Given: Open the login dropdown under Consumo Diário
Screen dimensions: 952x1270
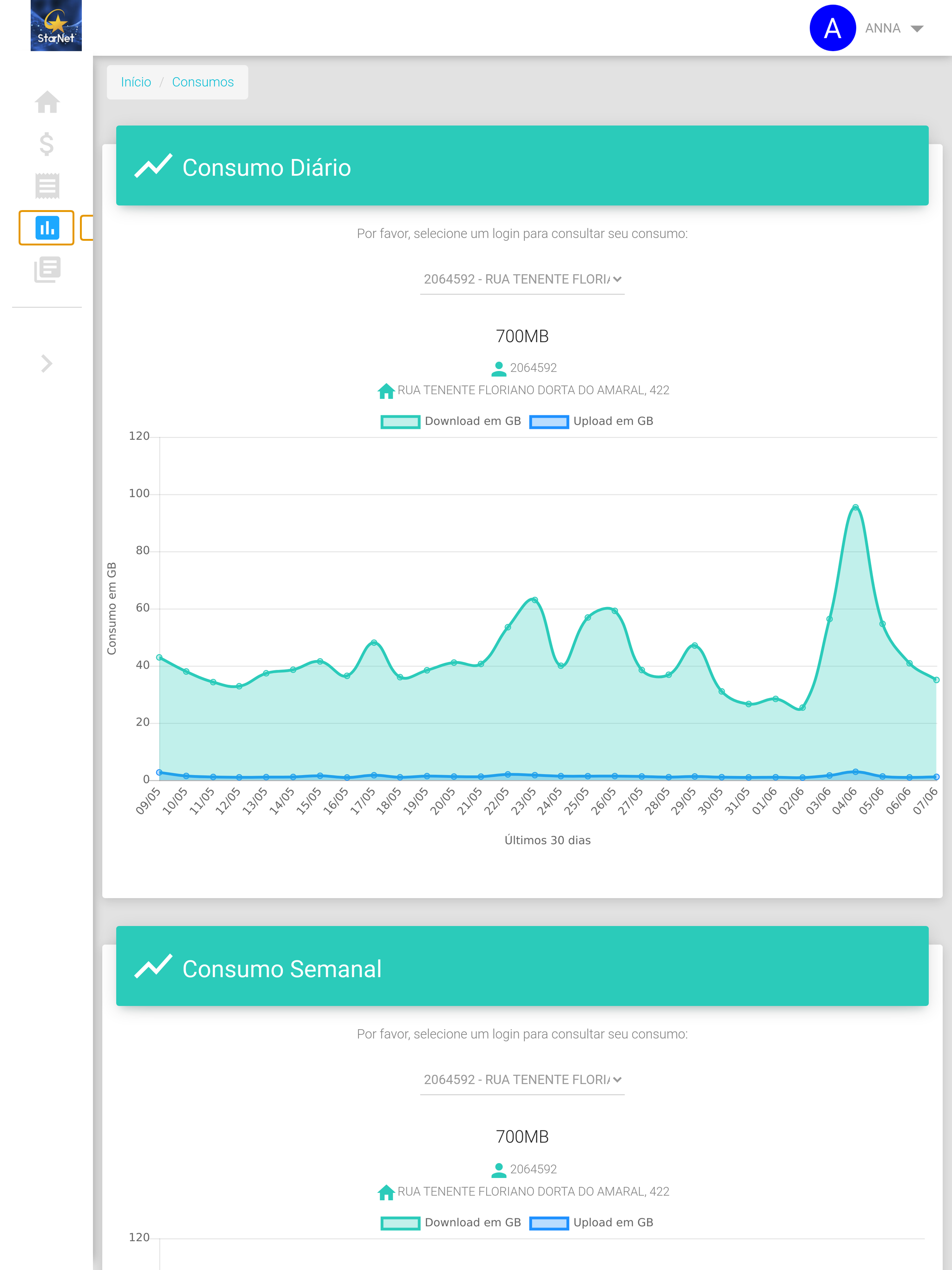Looking at the screenshot, I should point(522,279).
